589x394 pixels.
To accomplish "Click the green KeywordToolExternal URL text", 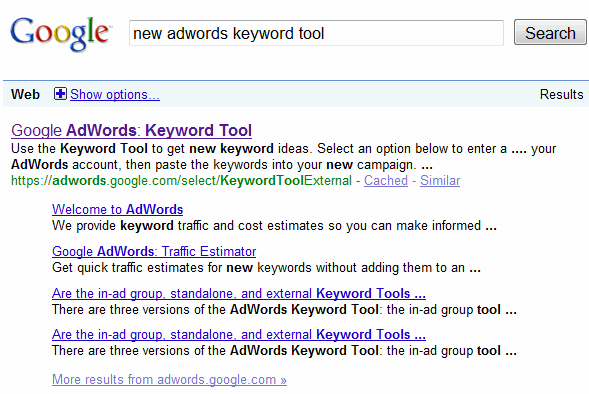I will [x=181, y=181].
